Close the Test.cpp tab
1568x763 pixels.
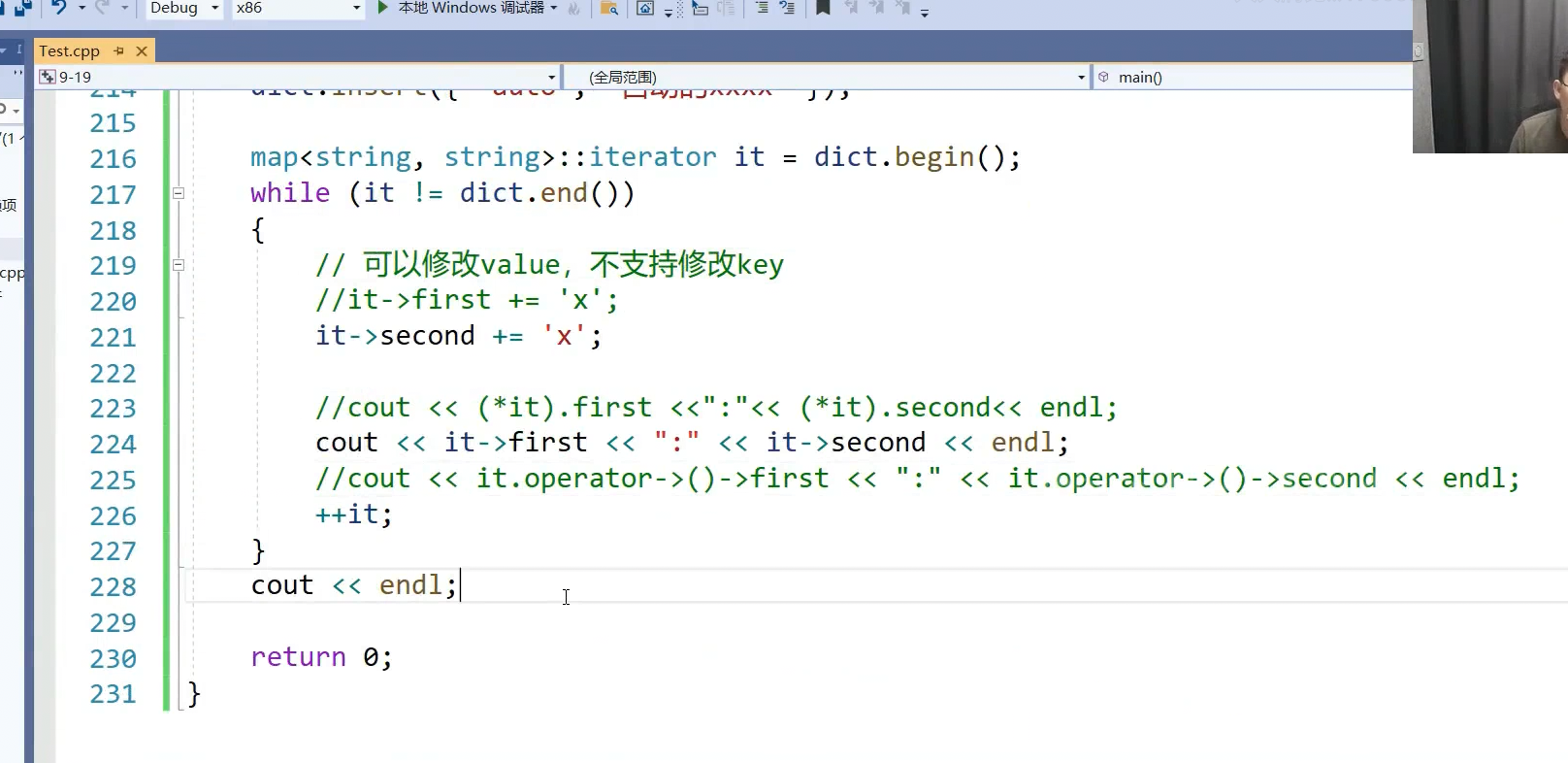tap(142, 50)
